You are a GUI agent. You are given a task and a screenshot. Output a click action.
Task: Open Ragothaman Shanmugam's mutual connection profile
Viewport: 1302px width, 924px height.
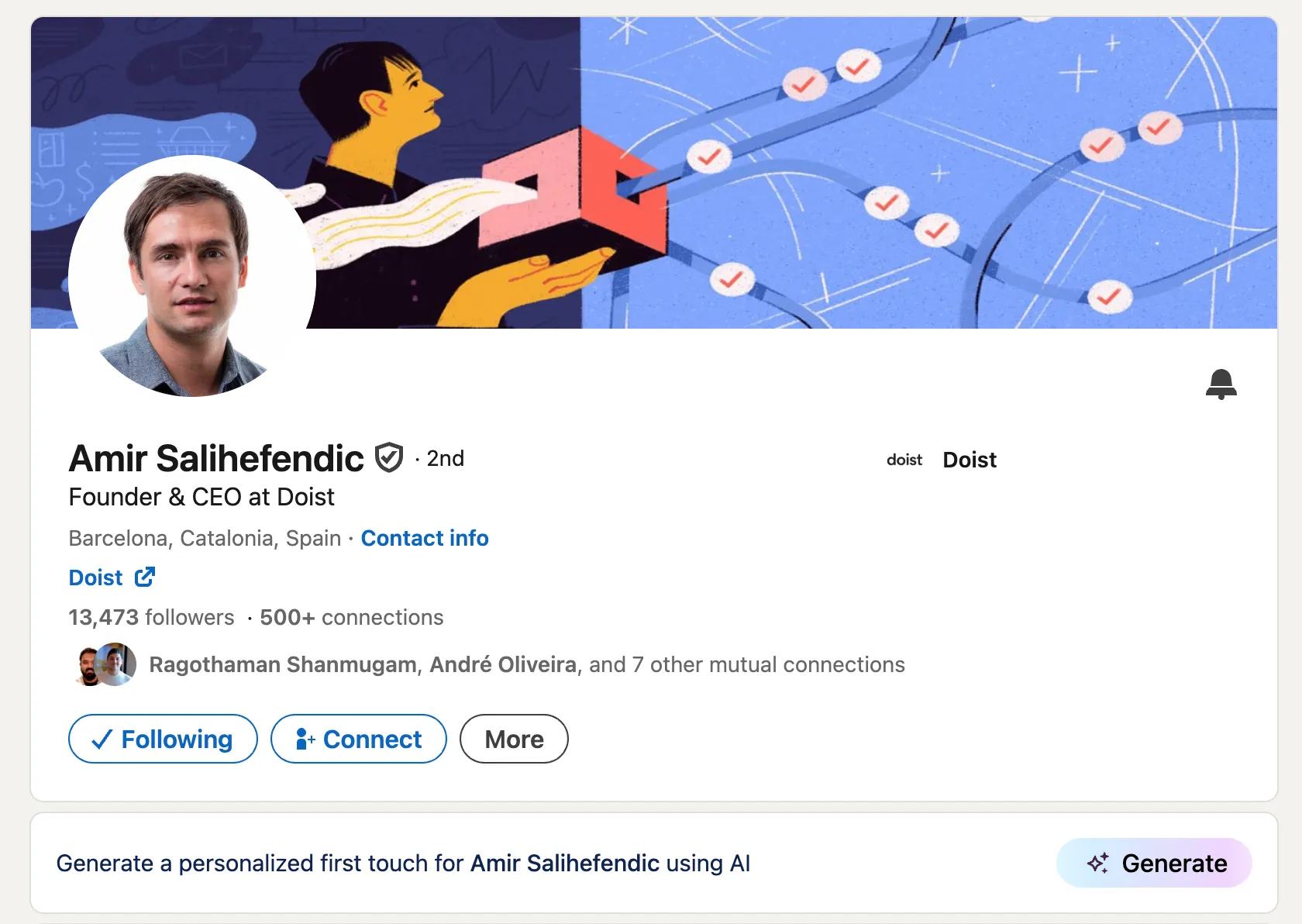tap(282, 665)
